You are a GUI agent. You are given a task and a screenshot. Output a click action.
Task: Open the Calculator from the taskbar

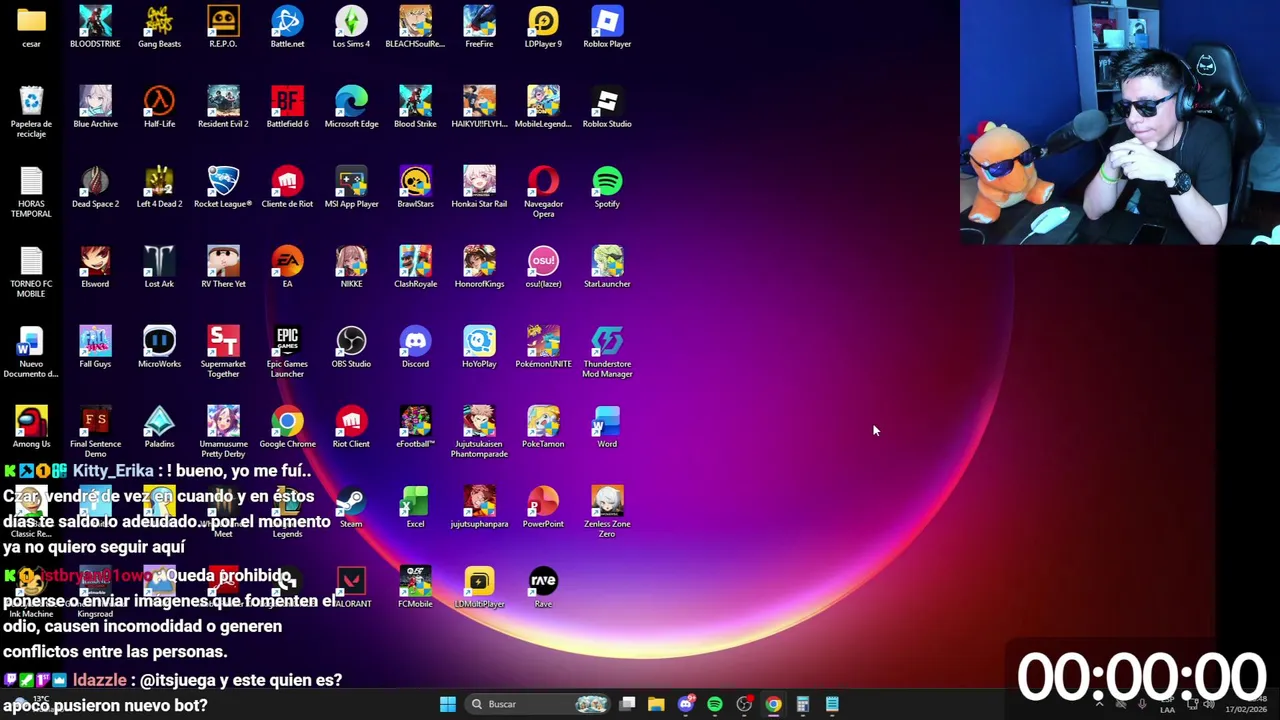pos(802,704)
